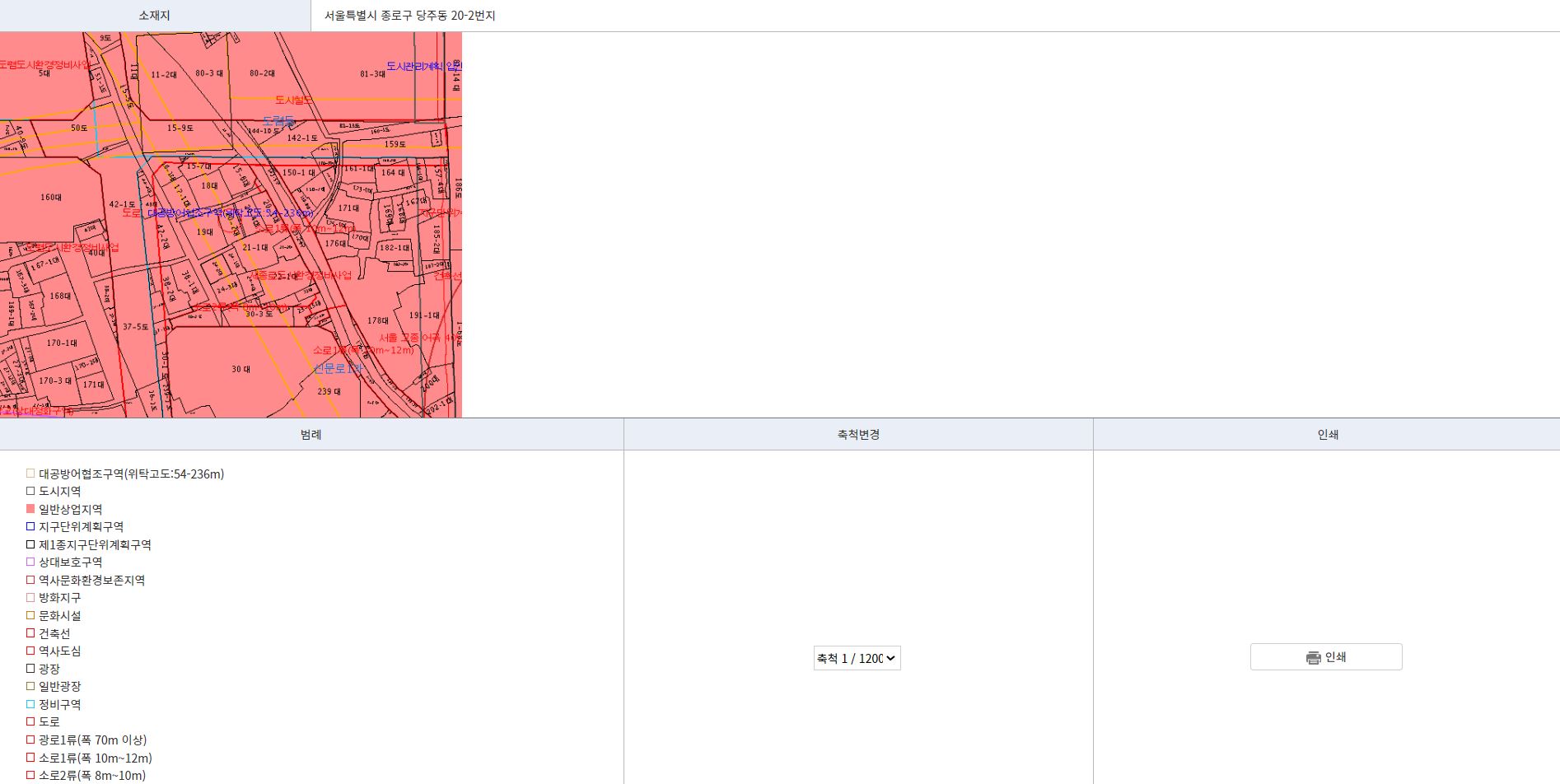Click the 광장 legend swatch
The height and width of the screenshot is (784, 1560).
point(30,669)
